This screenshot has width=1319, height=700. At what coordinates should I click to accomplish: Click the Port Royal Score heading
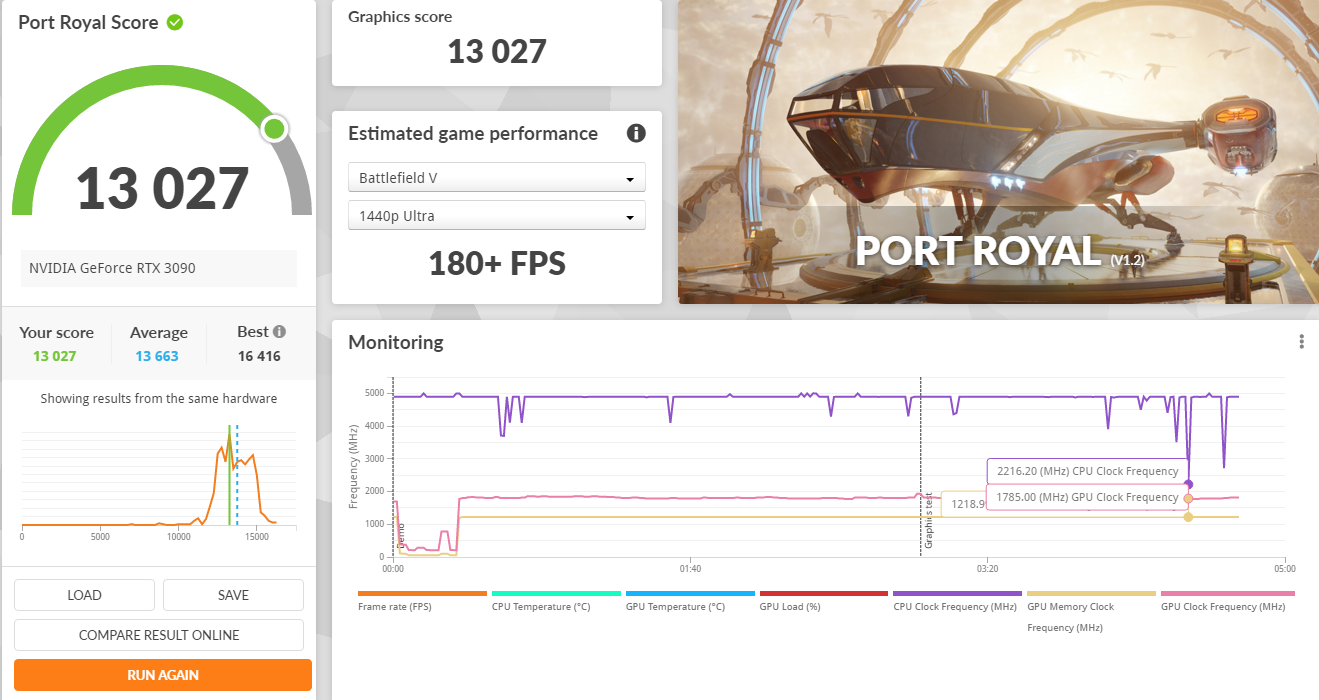click(88, 22)
